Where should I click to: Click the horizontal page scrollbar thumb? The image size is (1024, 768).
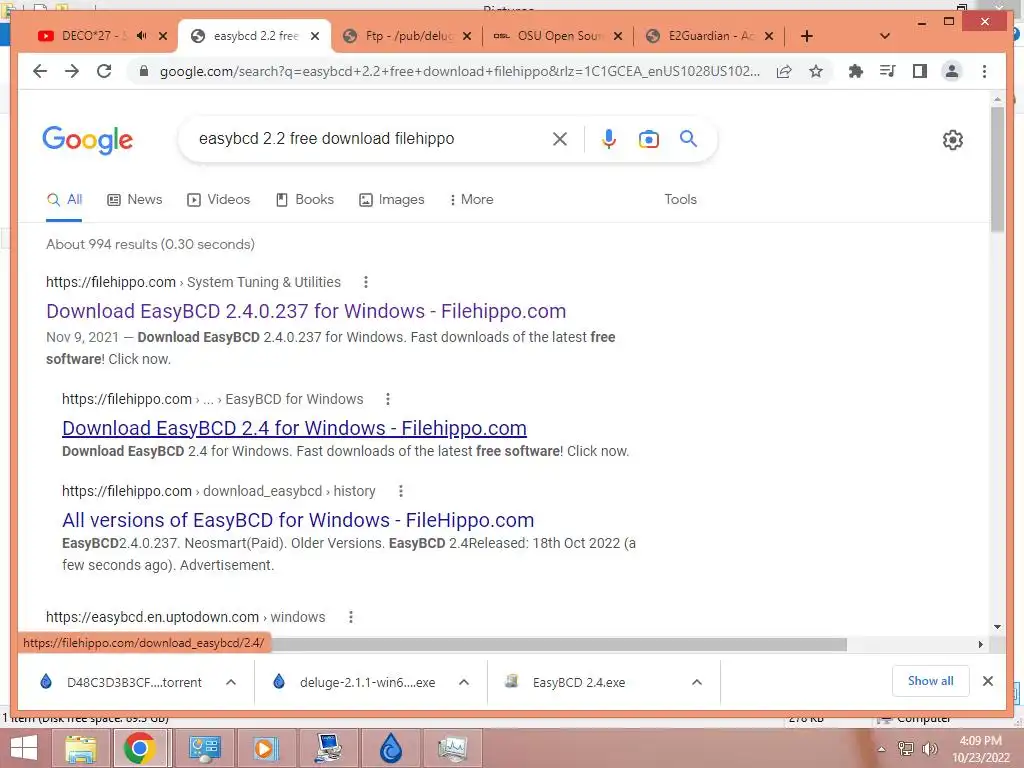558,645
